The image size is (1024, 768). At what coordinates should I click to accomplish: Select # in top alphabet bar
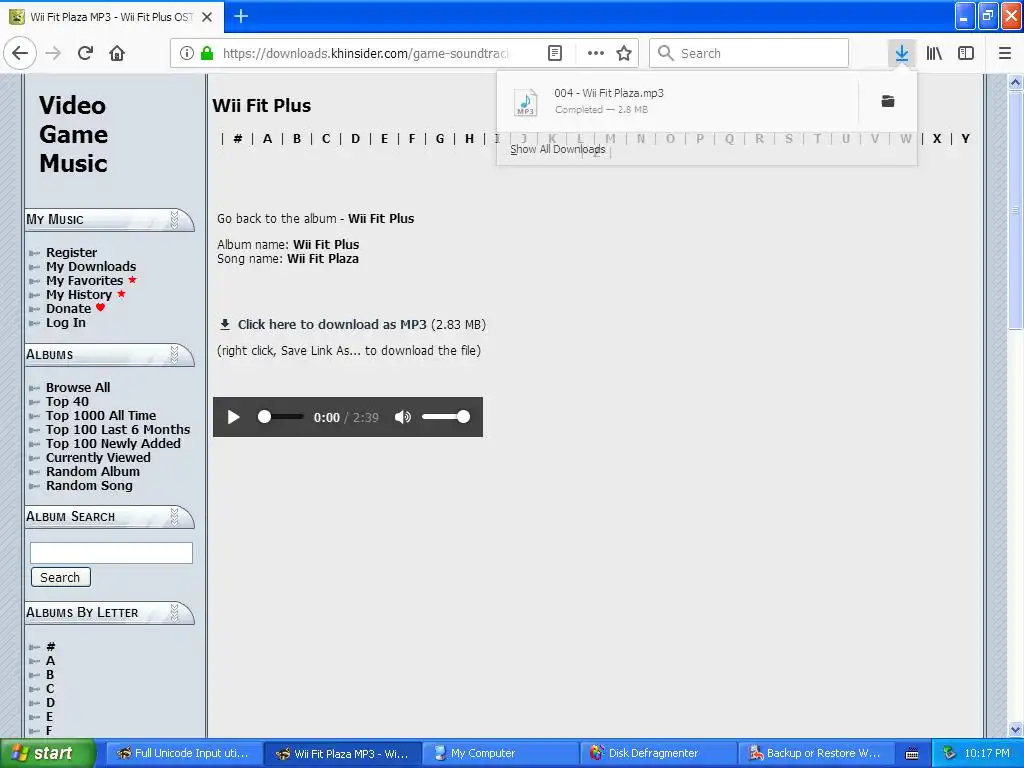click(238, 138)
